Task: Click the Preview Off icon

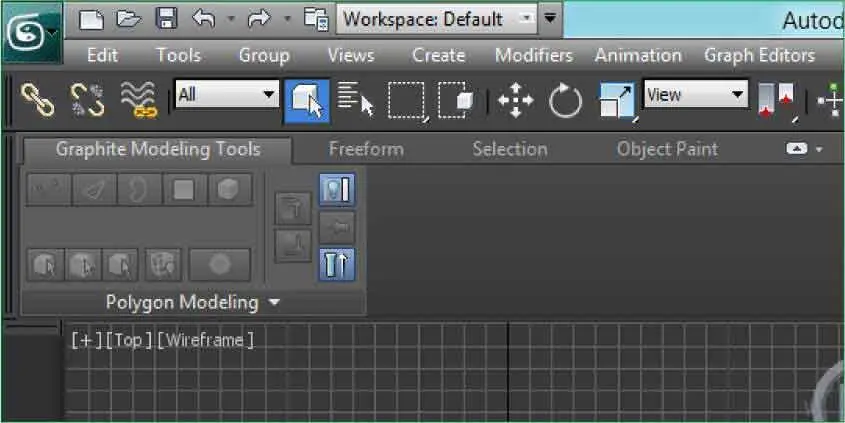Action: click(45, 265)
